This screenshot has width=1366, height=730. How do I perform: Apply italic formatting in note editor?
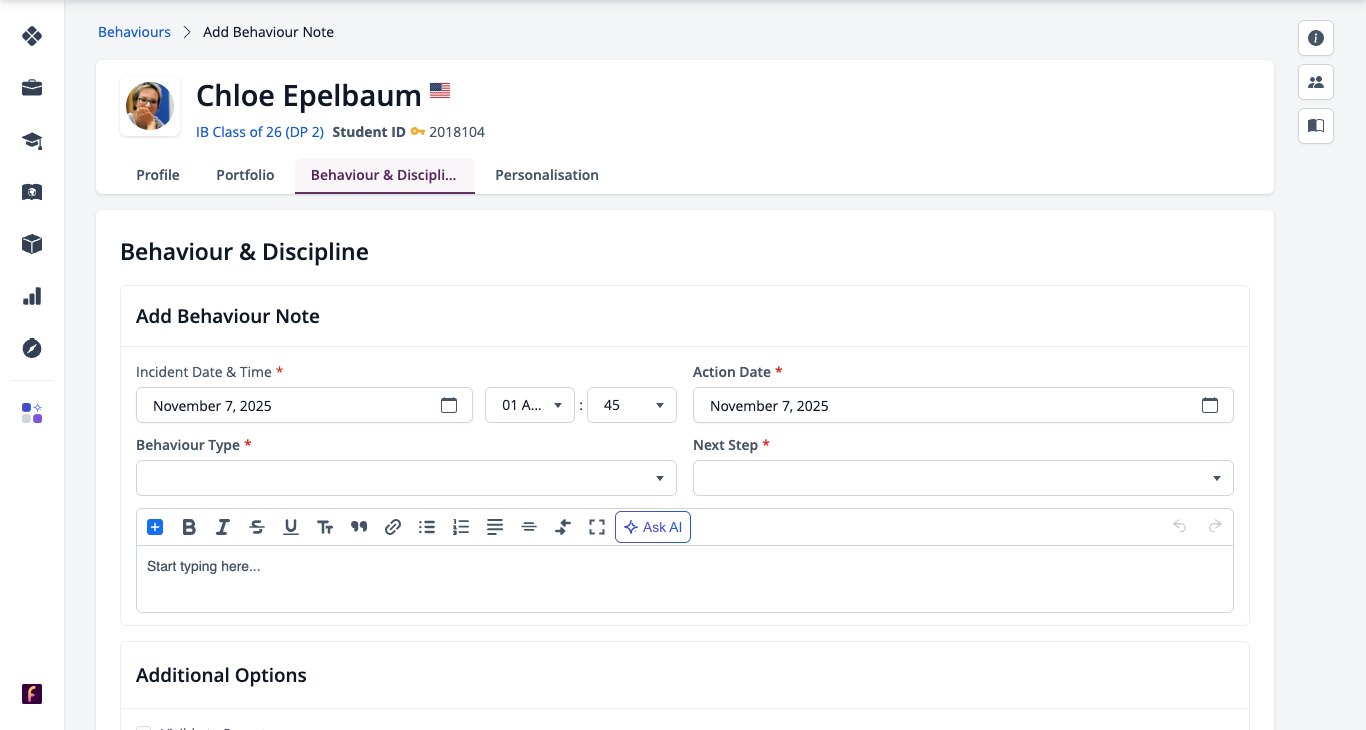(223, 527)
